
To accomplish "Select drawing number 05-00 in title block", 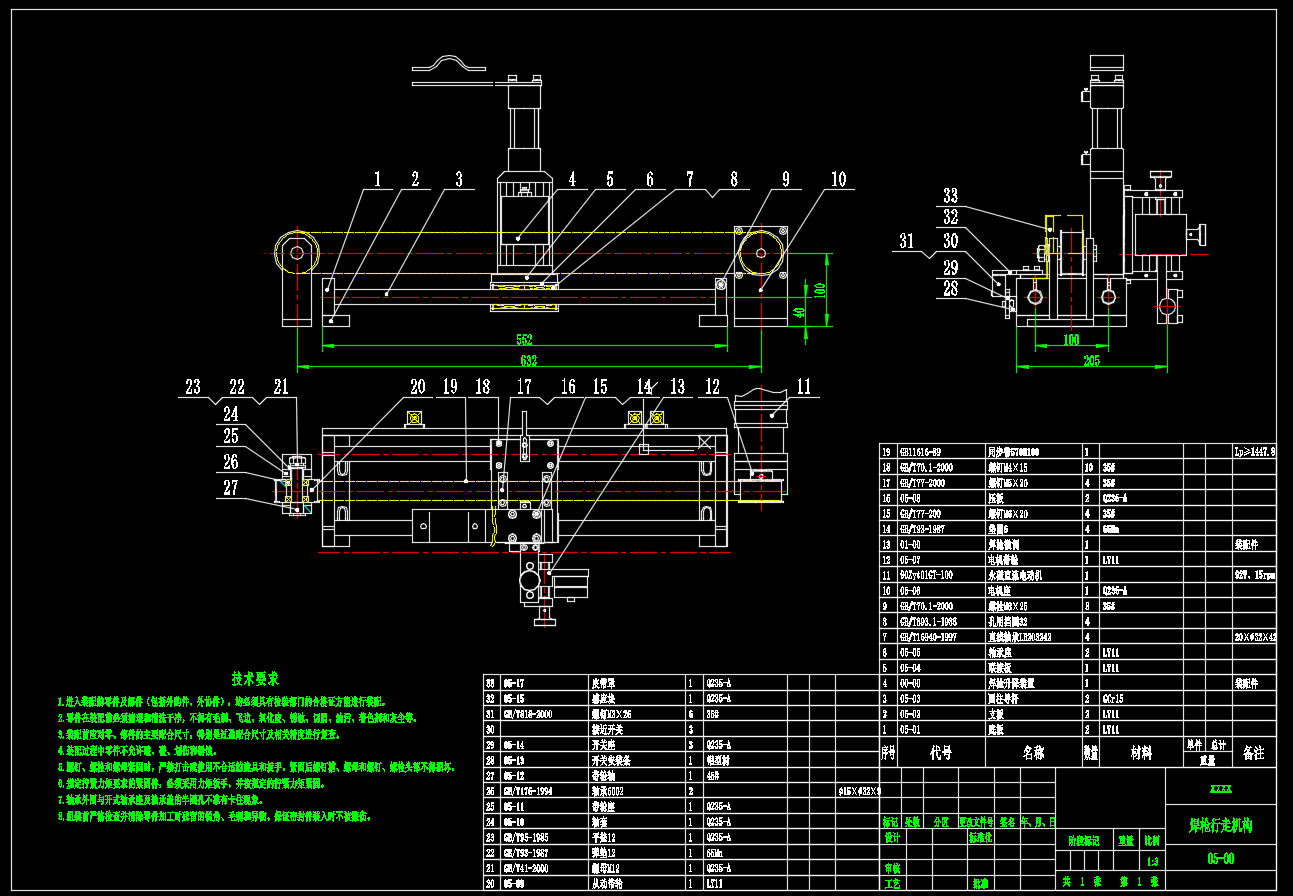I will pyautogui.click(x=1220, y=858).
